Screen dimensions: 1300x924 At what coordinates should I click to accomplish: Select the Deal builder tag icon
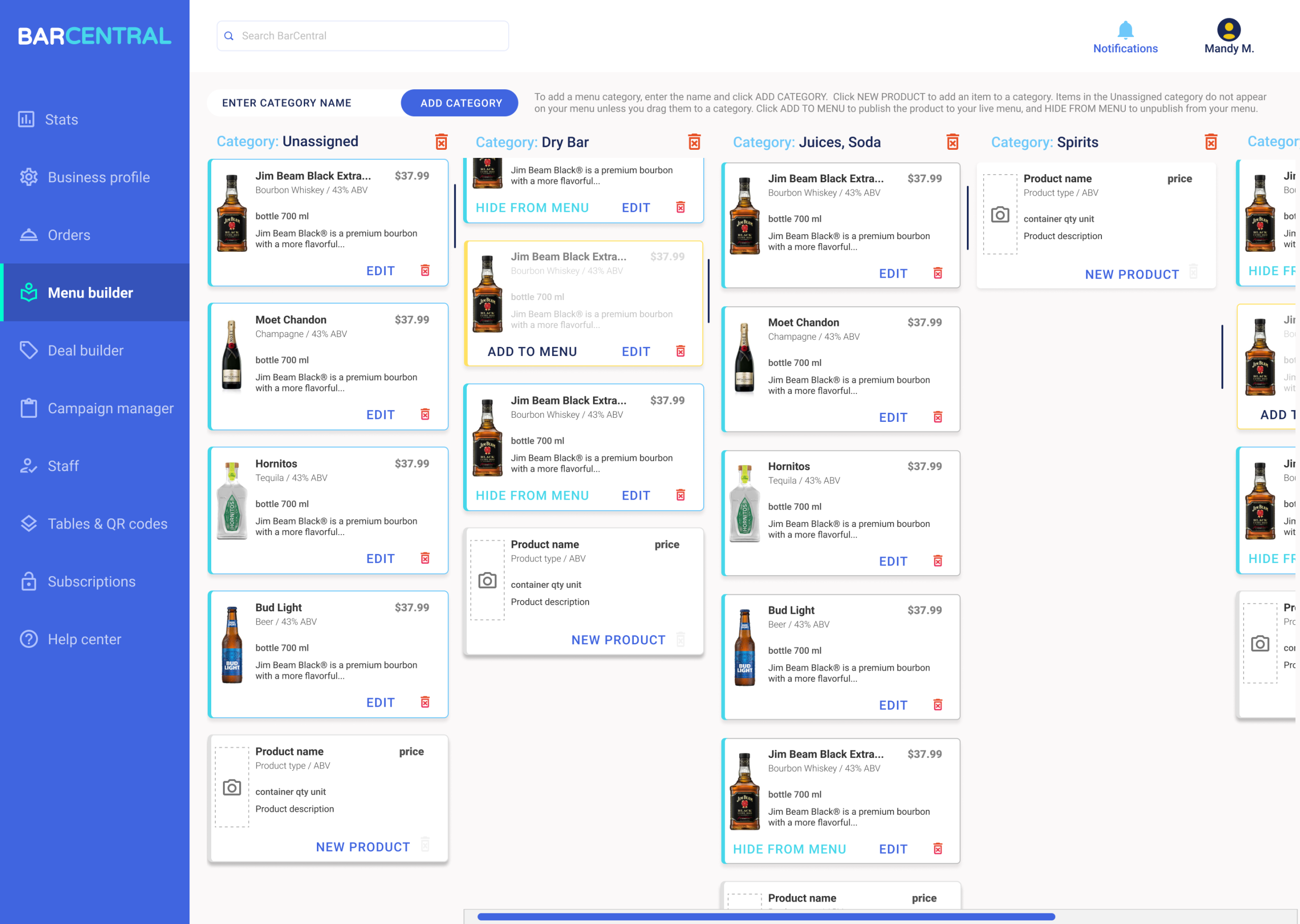[29, 350]
